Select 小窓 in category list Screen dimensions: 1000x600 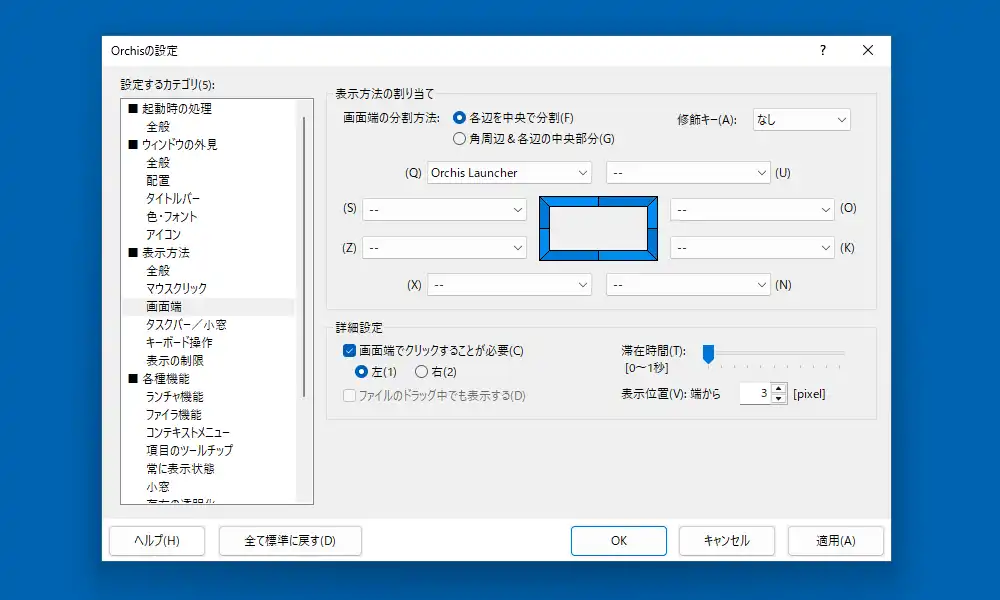click(x=158, y=487)
